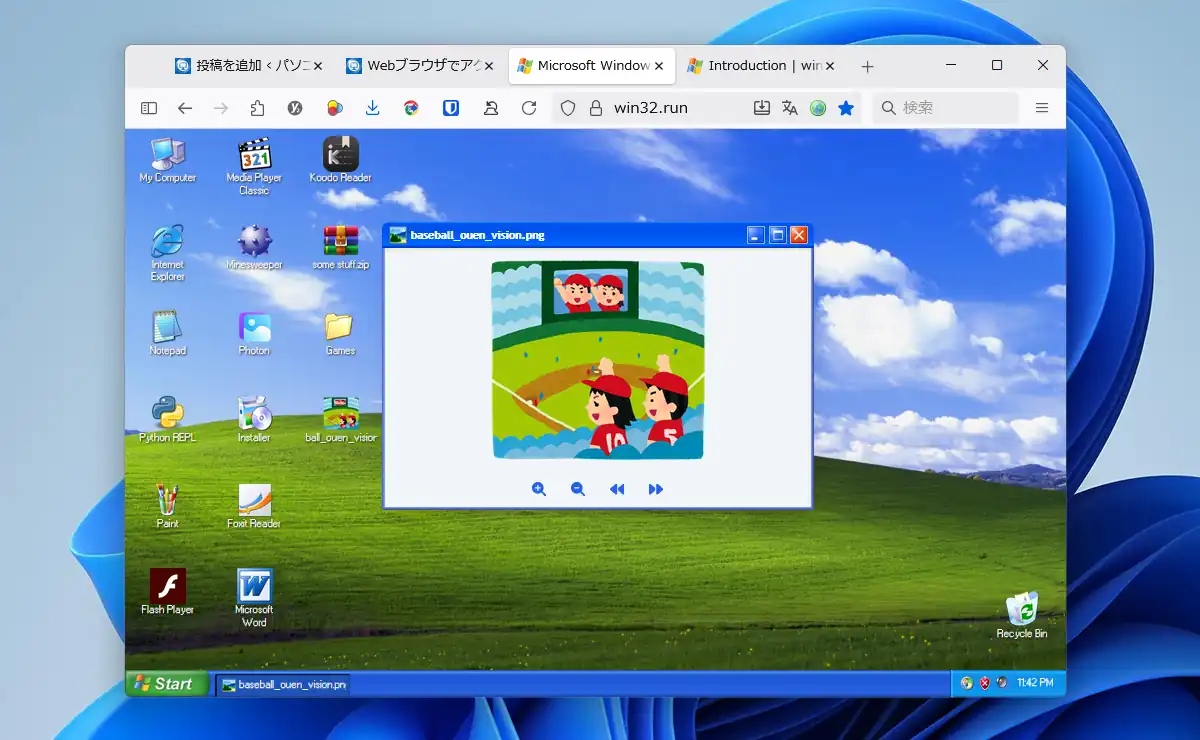
Task: Open the Minesweeper desktop icon
Action: tap(254, 243)
